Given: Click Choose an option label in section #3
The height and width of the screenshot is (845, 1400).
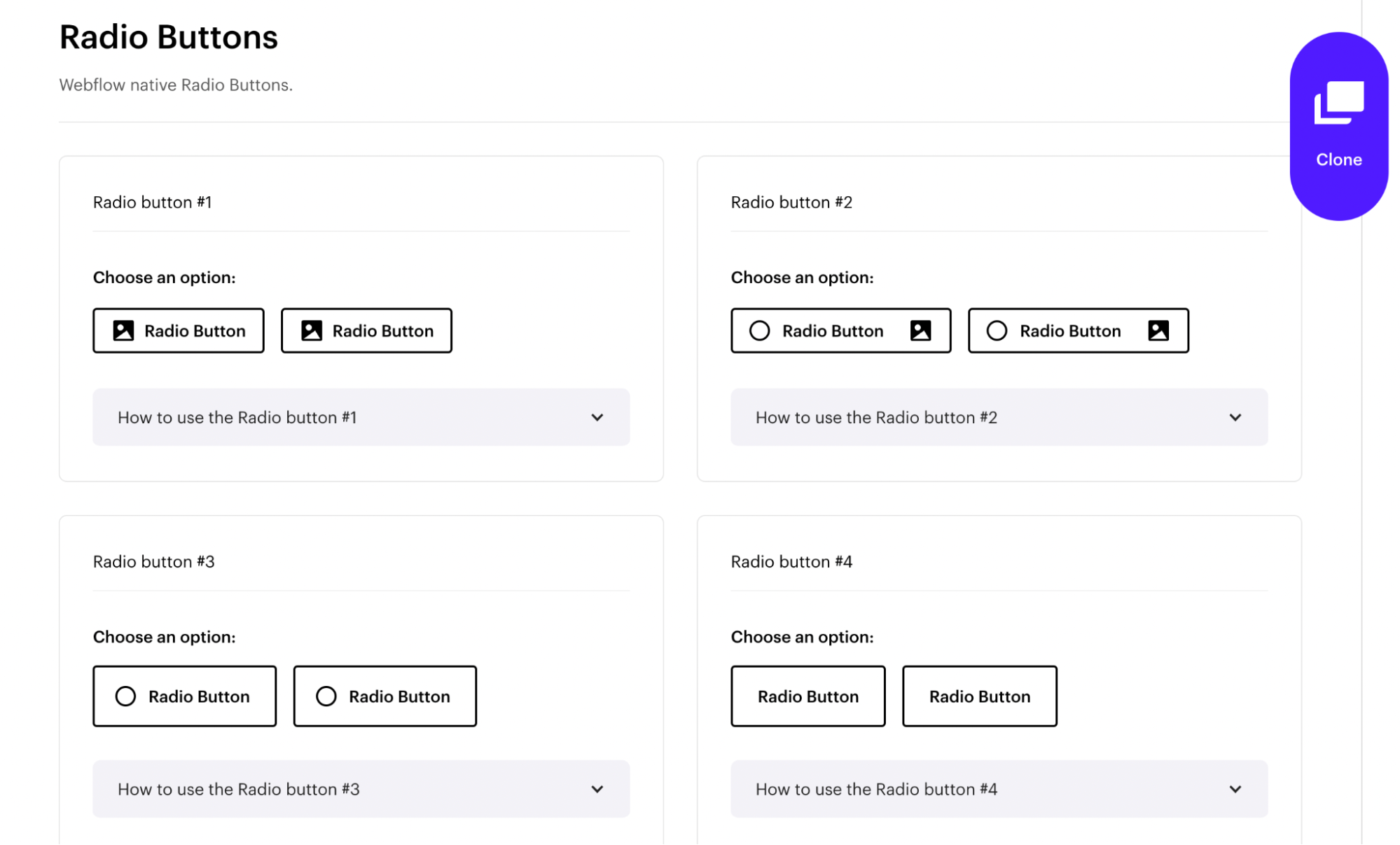Looking at the screenshot, I should pyautogui.click(x=164, y=637).
